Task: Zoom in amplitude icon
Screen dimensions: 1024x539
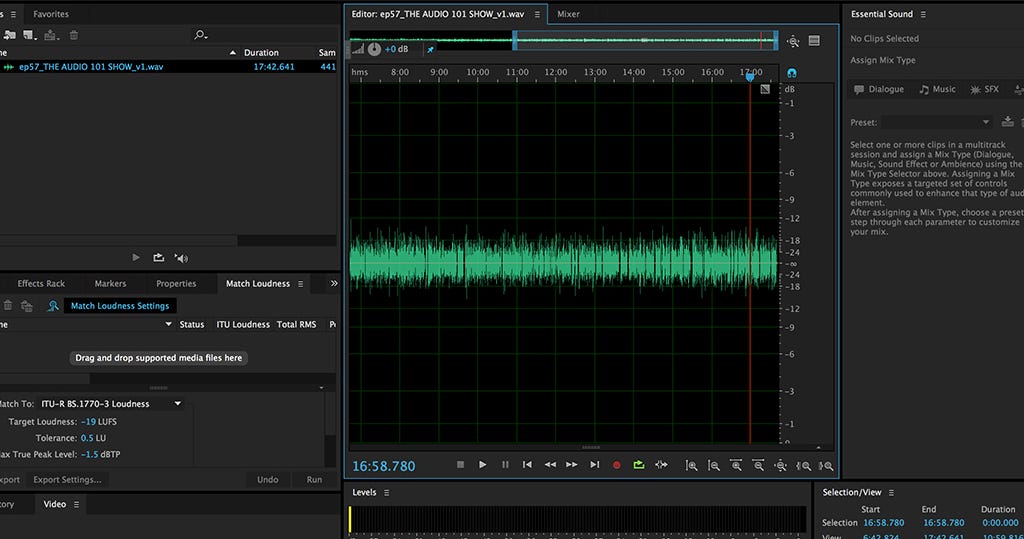Action: point(691,465)
